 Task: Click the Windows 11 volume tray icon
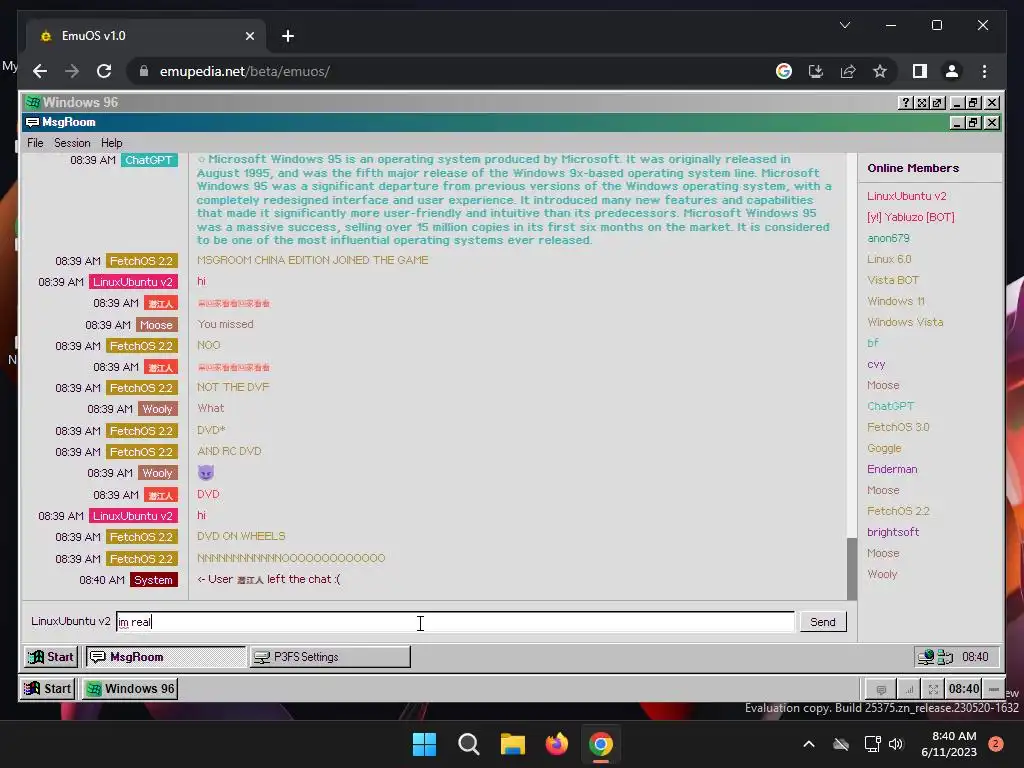tap(896, 744)
